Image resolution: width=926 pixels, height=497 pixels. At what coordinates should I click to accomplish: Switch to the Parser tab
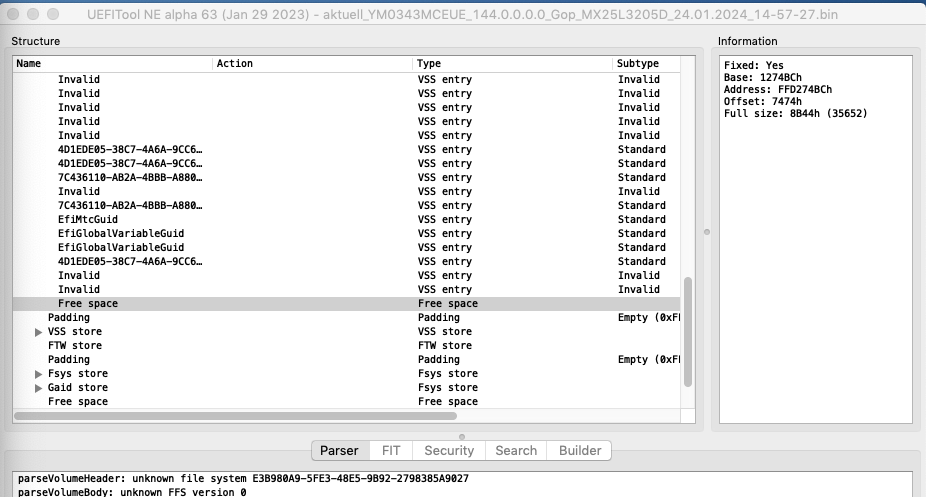[339, 450]
